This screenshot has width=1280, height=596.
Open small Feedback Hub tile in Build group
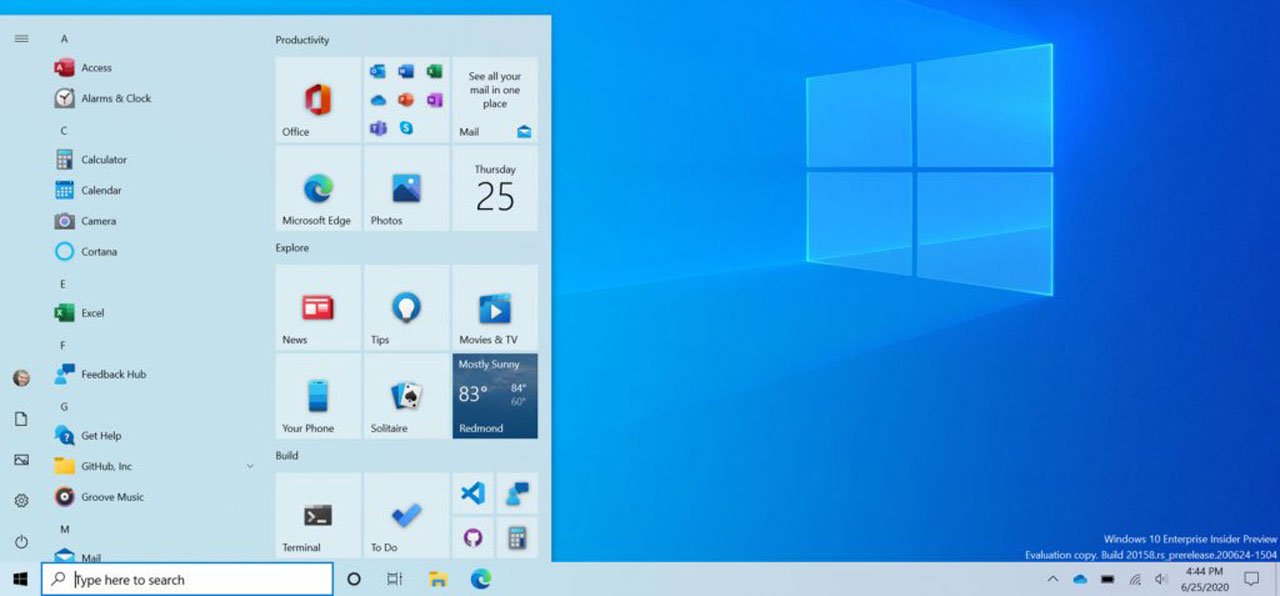pos(517,493)
